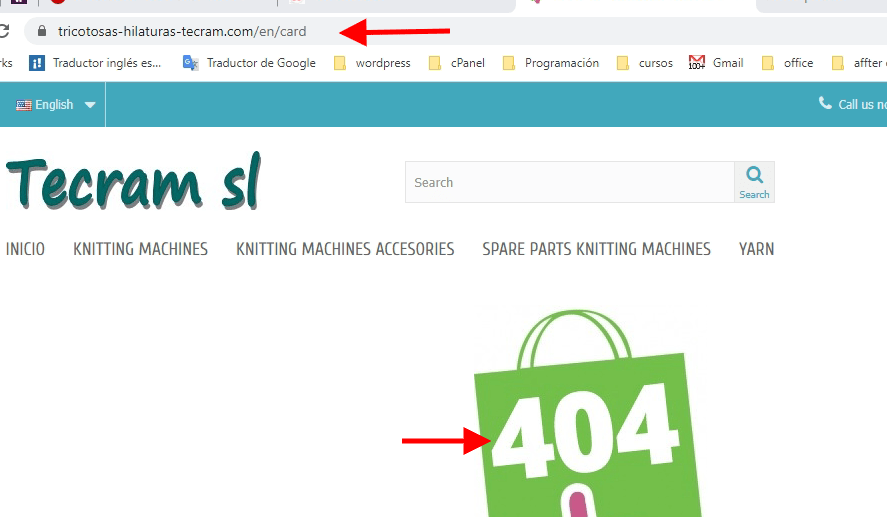Click the magnifier Search button
Image resolution: width=887 pixels, height=517 pixels.
coord(754,182)
